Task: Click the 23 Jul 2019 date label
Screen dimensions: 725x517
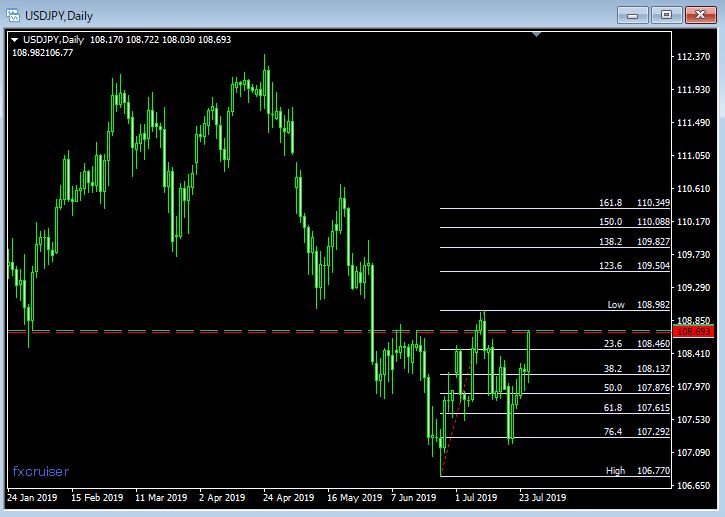Action: (542, 498)
